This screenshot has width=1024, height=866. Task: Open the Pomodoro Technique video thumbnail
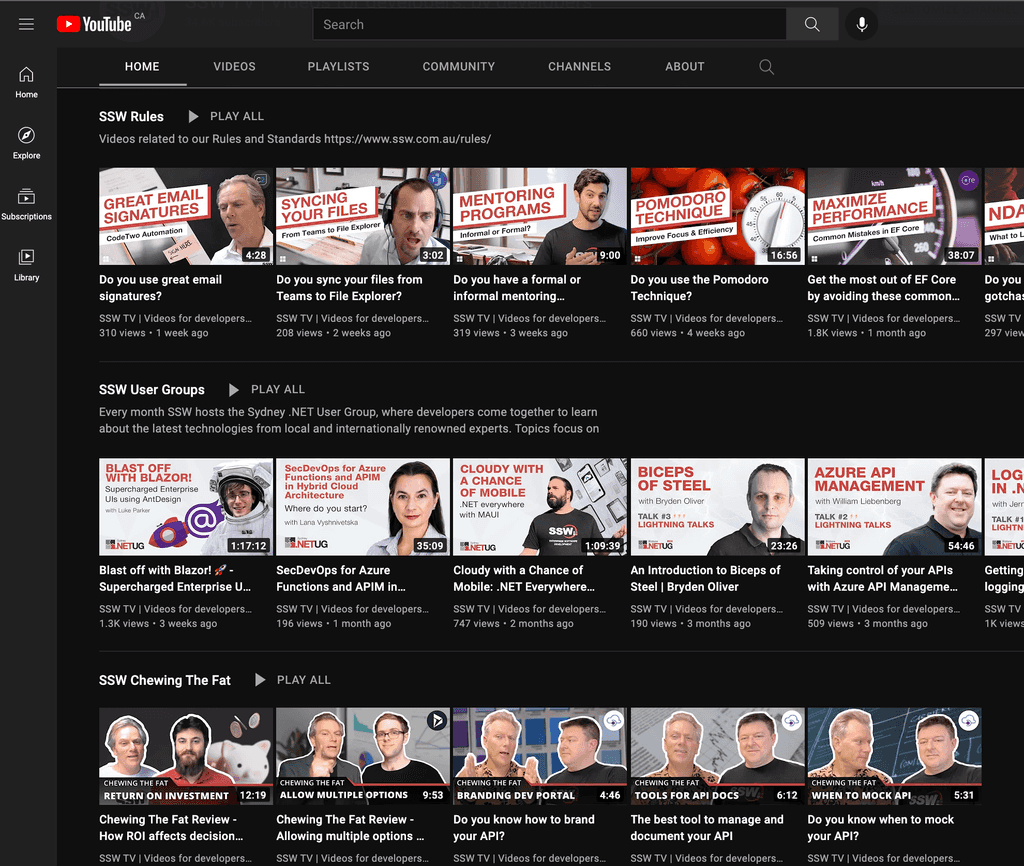717,216
